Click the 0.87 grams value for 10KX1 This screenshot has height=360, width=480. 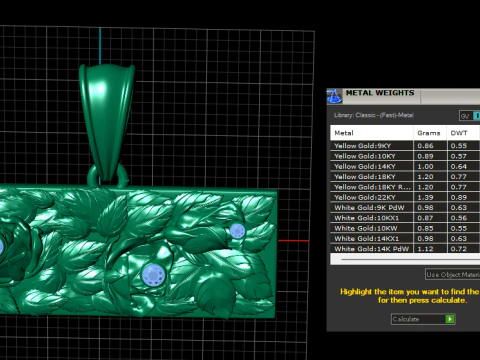click(x=425, y=218)
